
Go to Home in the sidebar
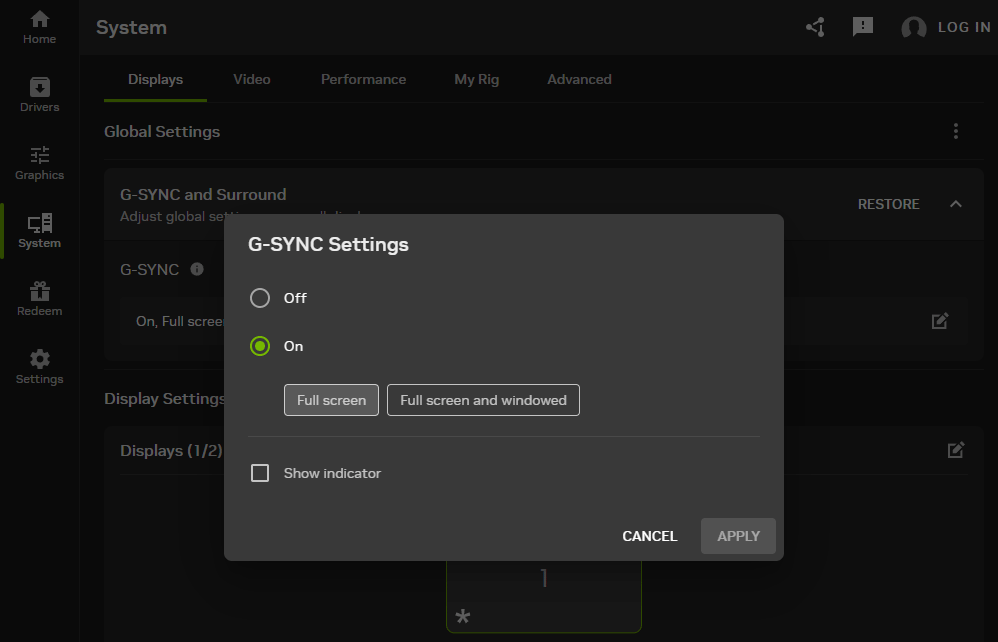[x=39, y=27]
